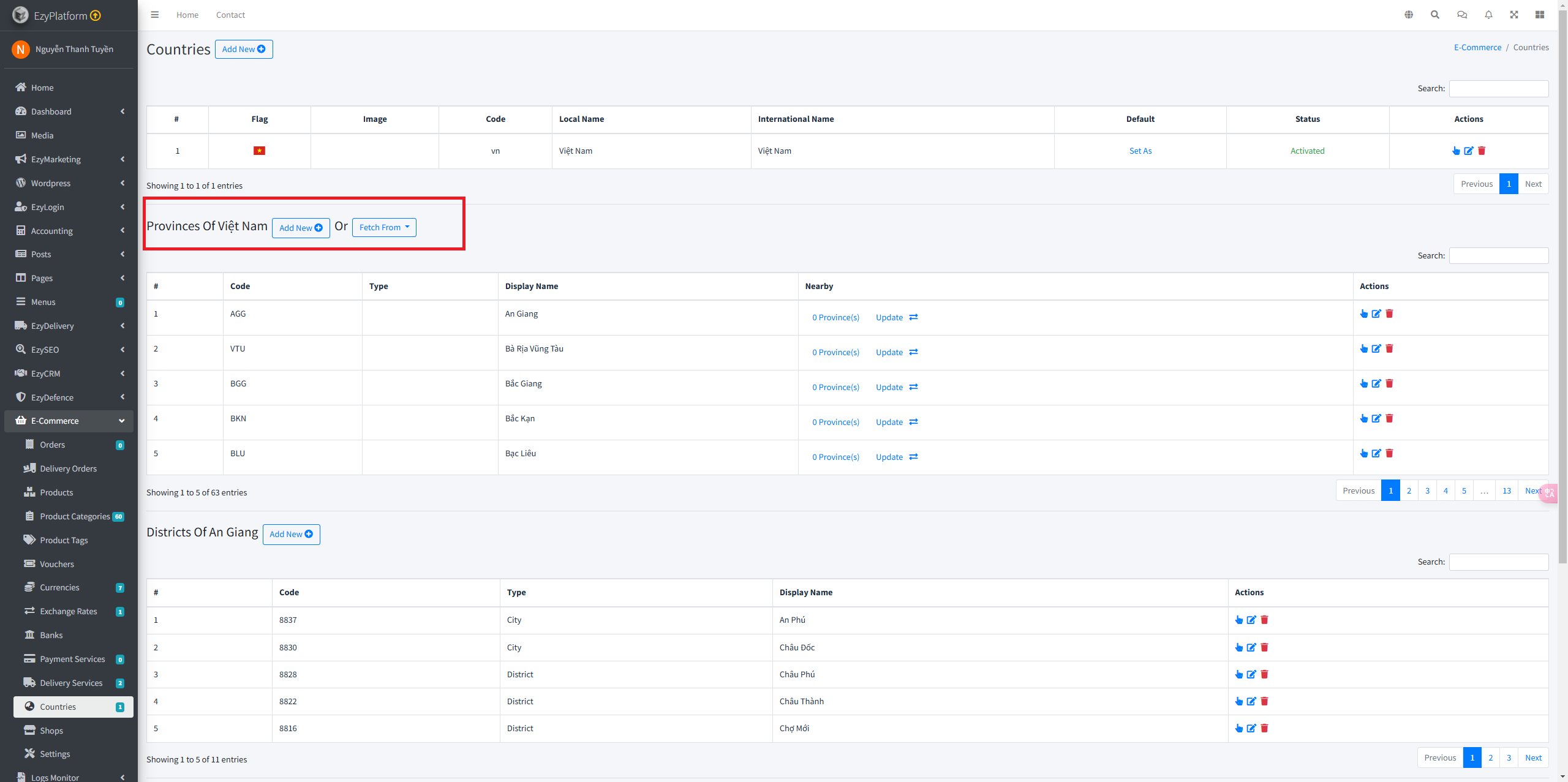Click the page vertical scrollbar
Viewport: 1568px width, 782px height.
[1562, 288]
